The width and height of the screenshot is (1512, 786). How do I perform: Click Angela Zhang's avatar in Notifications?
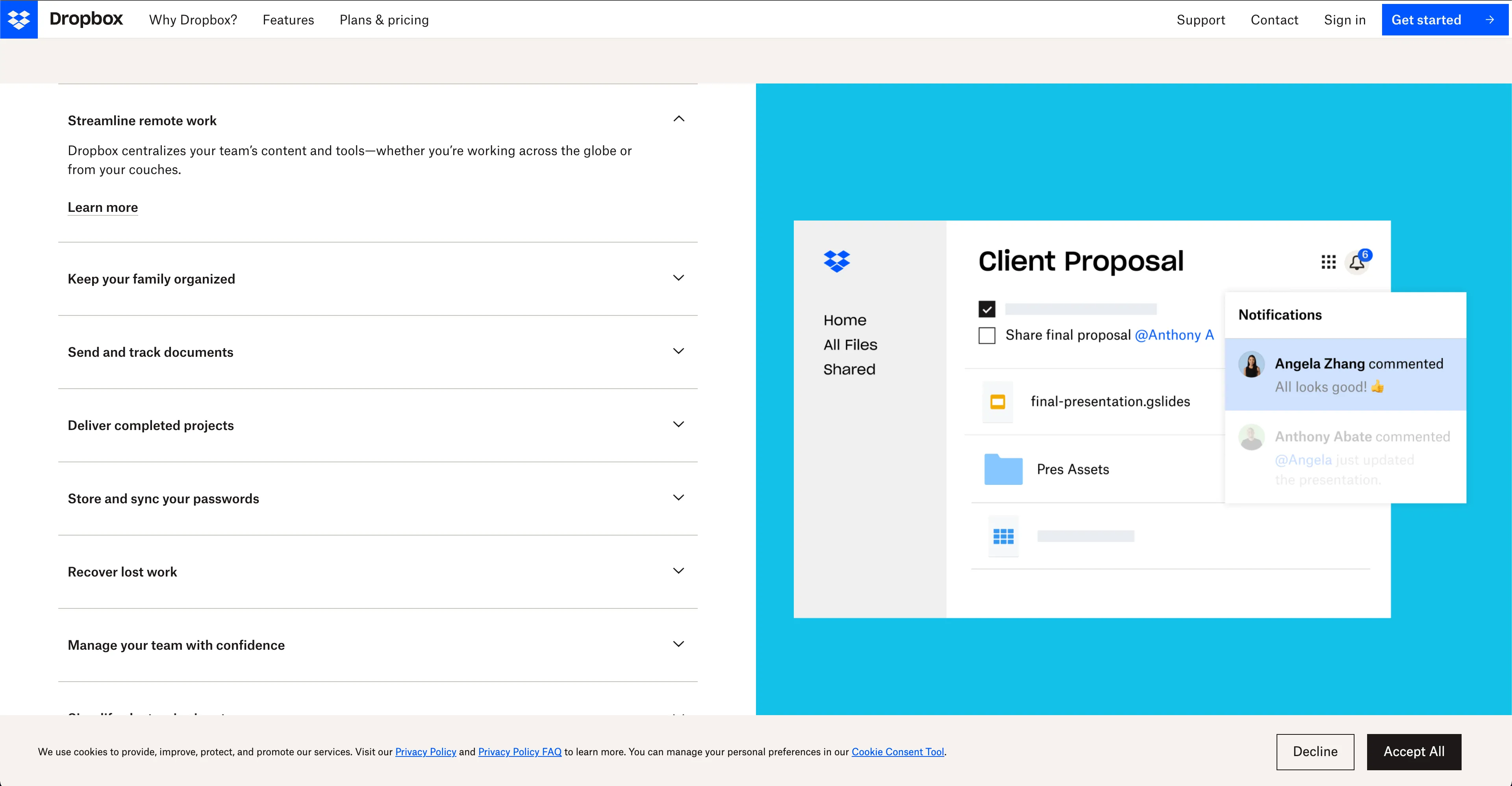1251,365
